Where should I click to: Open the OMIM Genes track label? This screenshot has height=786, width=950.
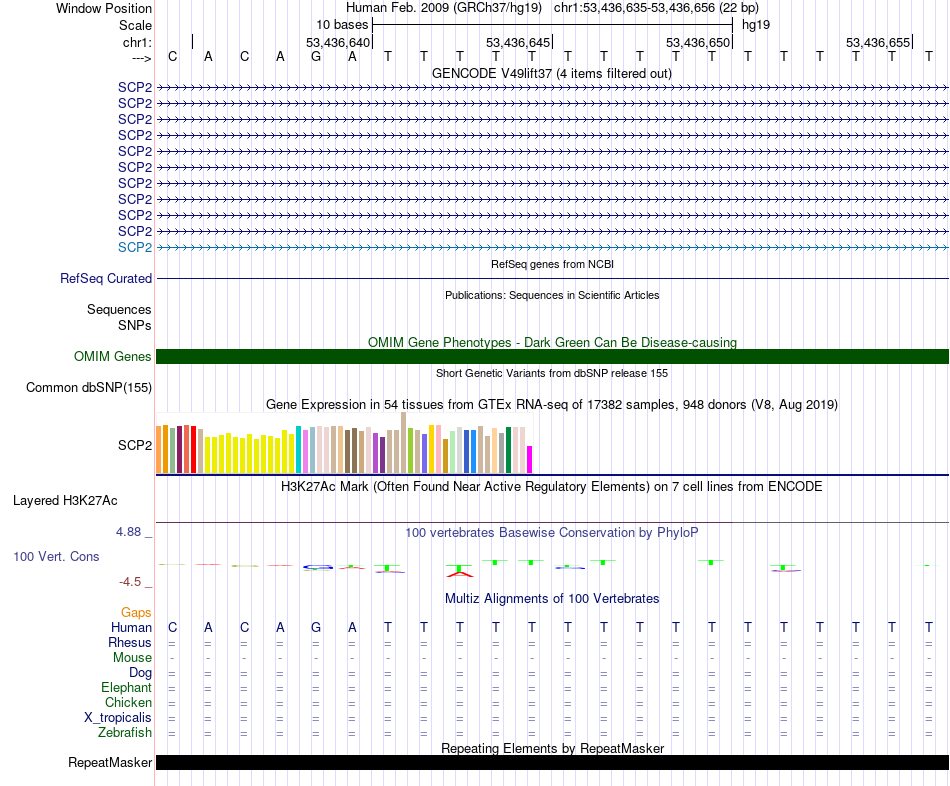tap(113, 356)
